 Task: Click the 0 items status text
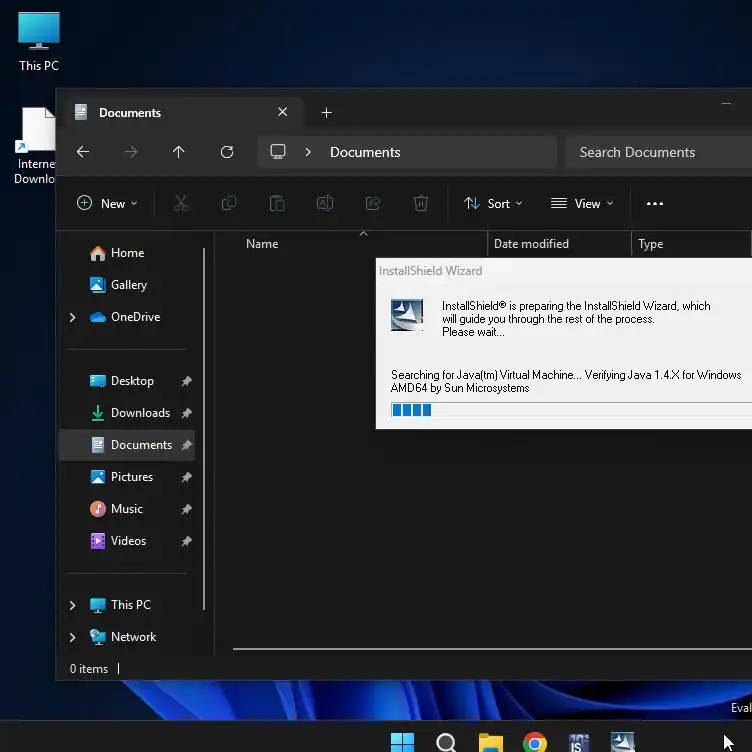pyautogui.click(x=89, y=669)
